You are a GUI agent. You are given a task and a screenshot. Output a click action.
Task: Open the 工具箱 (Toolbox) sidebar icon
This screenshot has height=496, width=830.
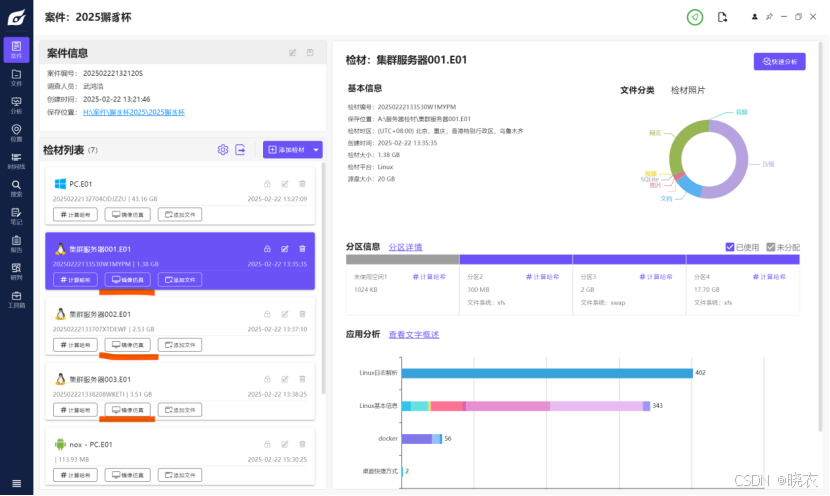(x=16, y=298)
